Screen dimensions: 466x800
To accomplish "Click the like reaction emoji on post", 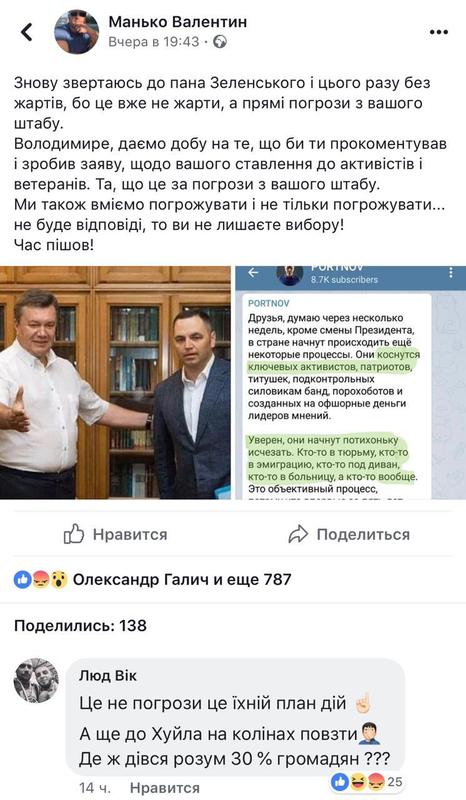I will 22,580.
